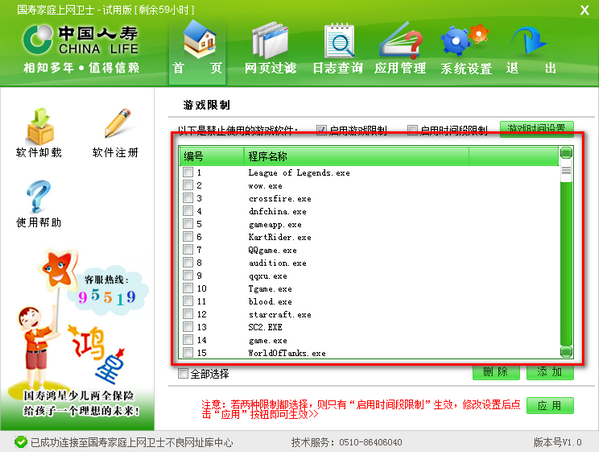Toggle 启用时间段限制 checkbox
Screen dimensions: 599x452
click(412, 130)
